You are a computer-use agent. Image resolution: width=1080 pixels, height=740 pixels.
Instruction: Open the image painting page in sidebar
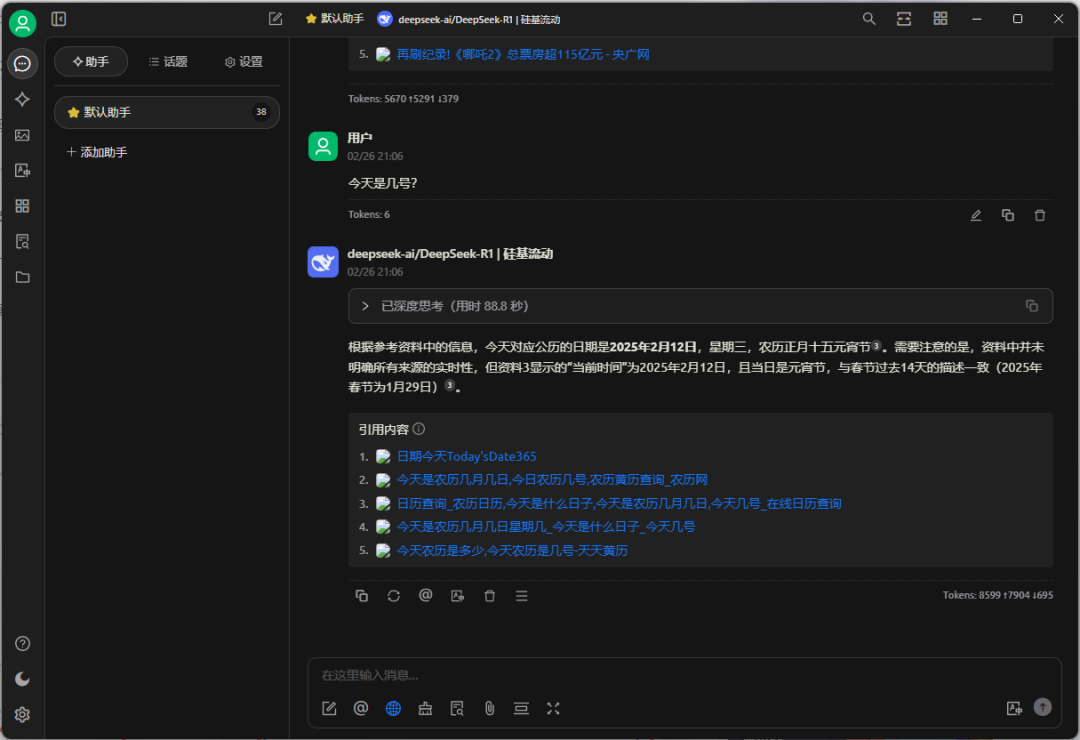pyautogui.click(x=23, y=135)
